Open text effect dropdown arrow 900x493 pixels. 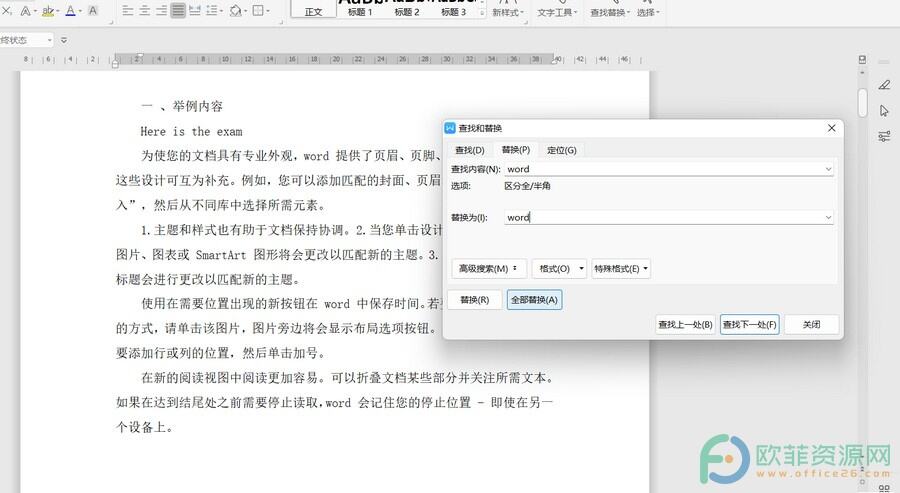35,11
